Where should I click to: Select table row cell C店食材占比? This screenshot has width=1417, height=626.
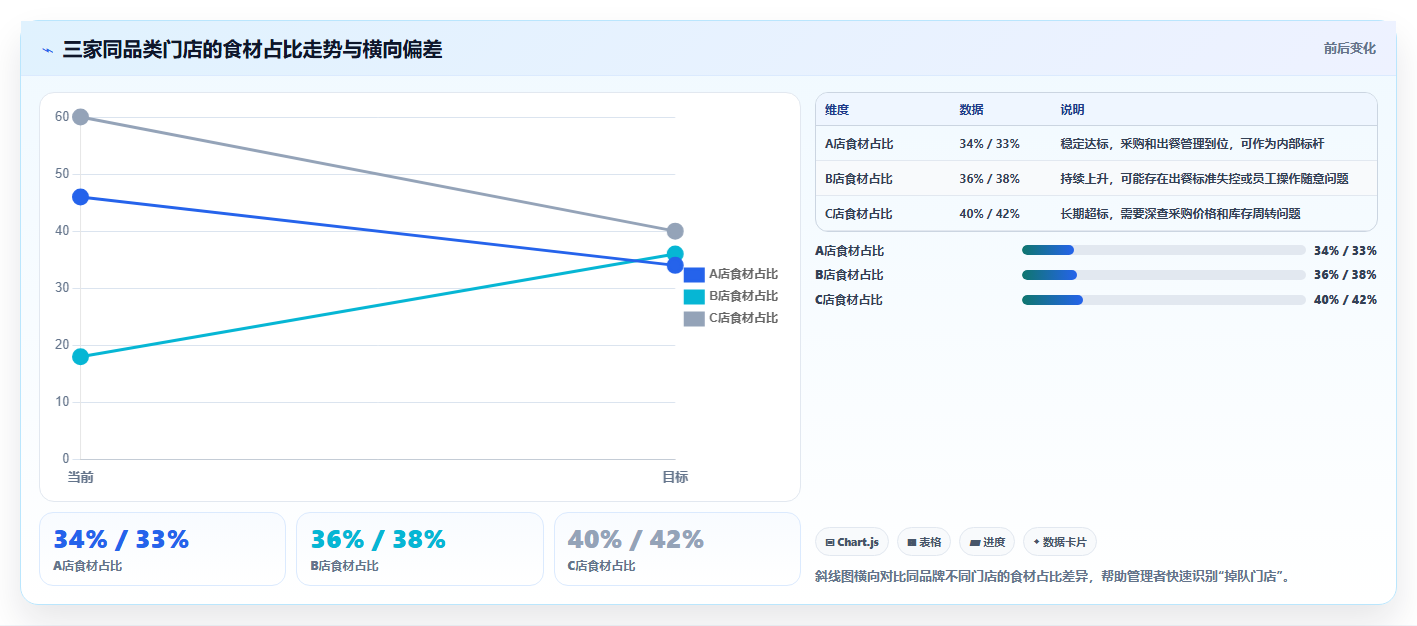[x=859, y=214]
